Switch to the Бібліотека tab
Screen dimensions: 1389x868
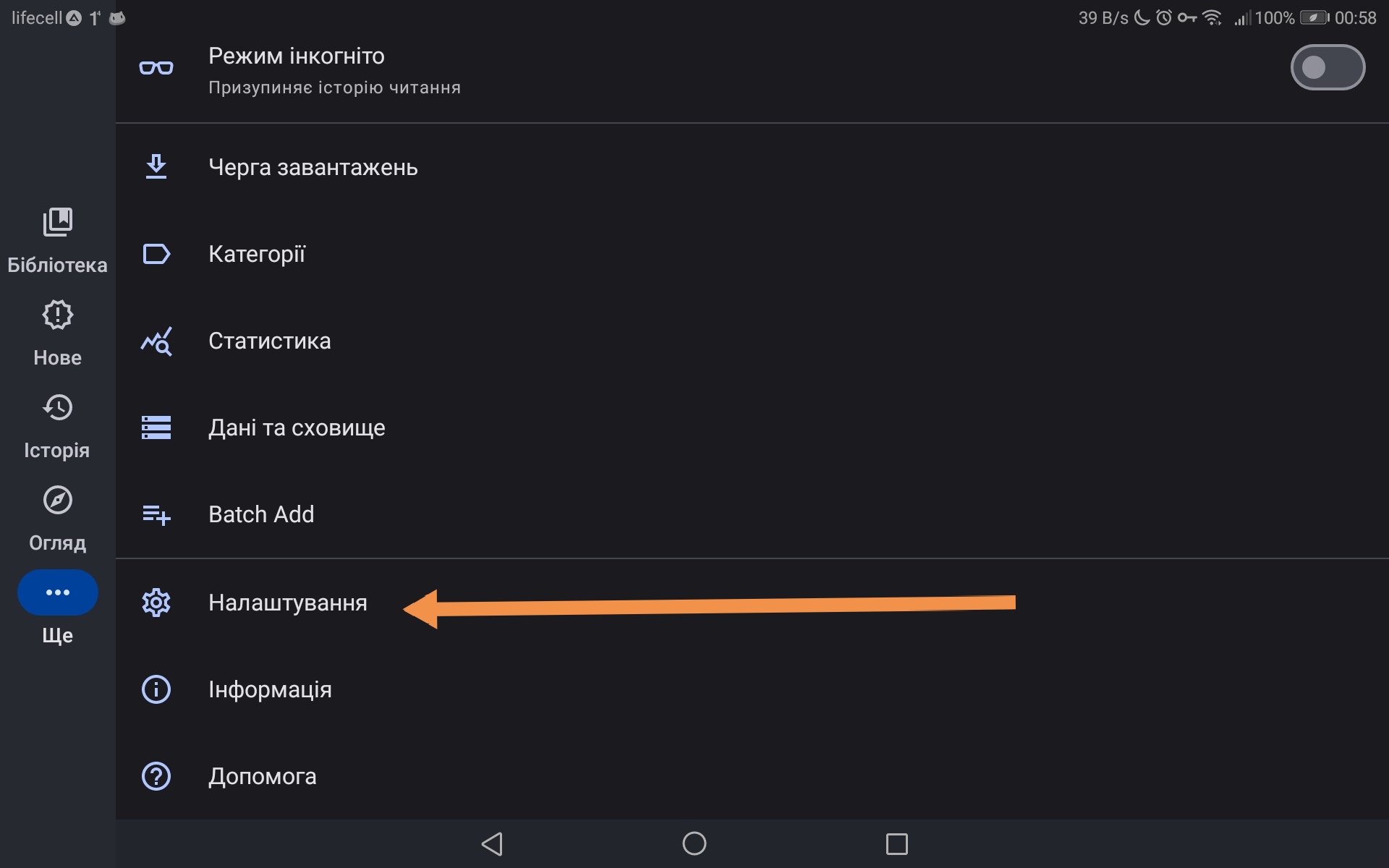tap(57, 241)
